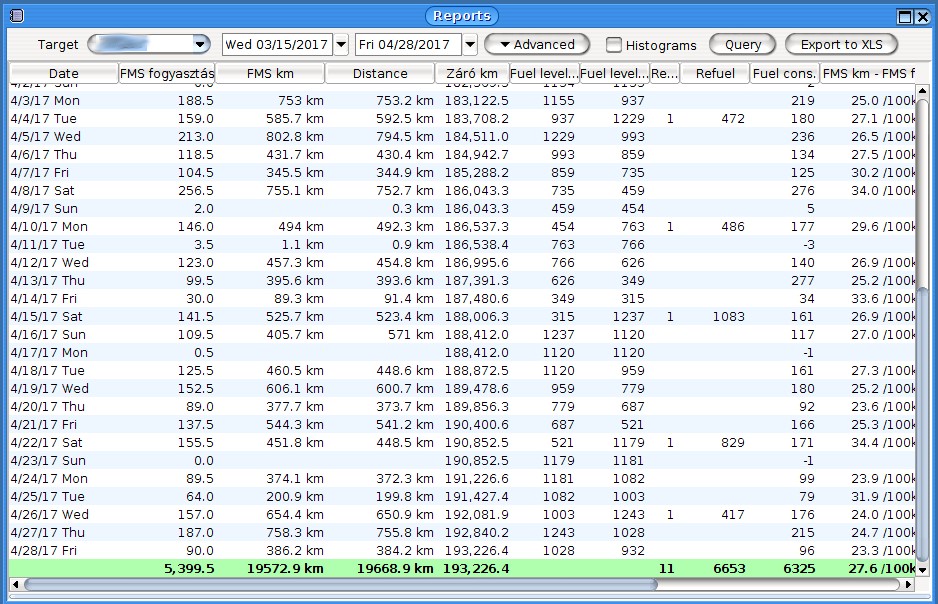Sort by the Date column header
The width and height of the screenshot is (938, 604).
click(63, 73)
